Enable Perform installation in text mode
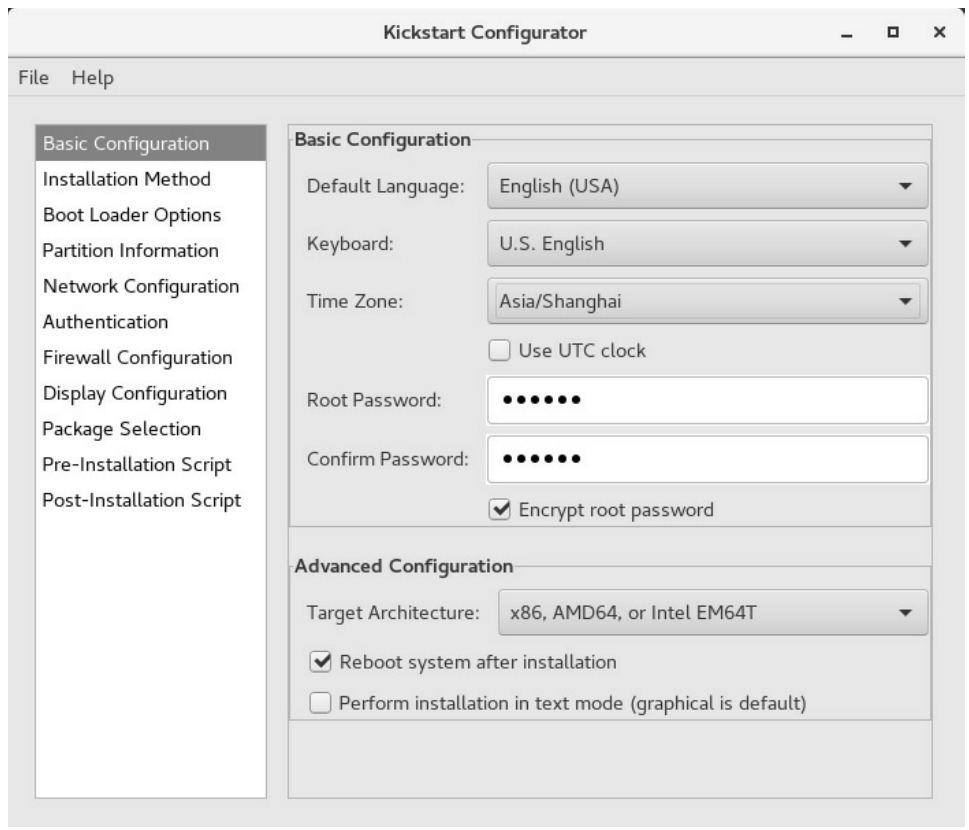 321,703
